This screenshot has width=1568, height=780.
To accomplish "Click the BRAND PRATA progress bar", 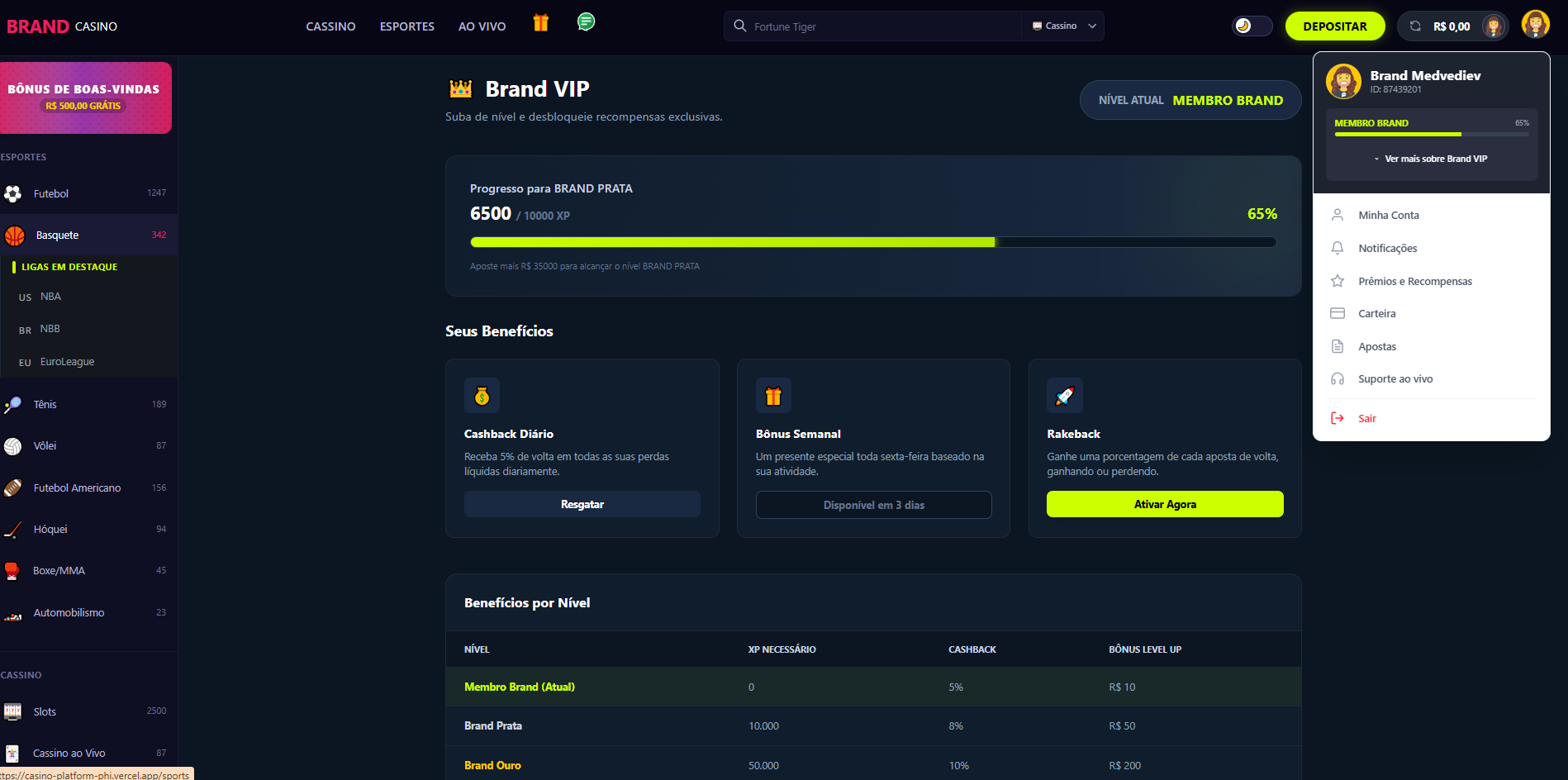I will [x=872, y=242].
